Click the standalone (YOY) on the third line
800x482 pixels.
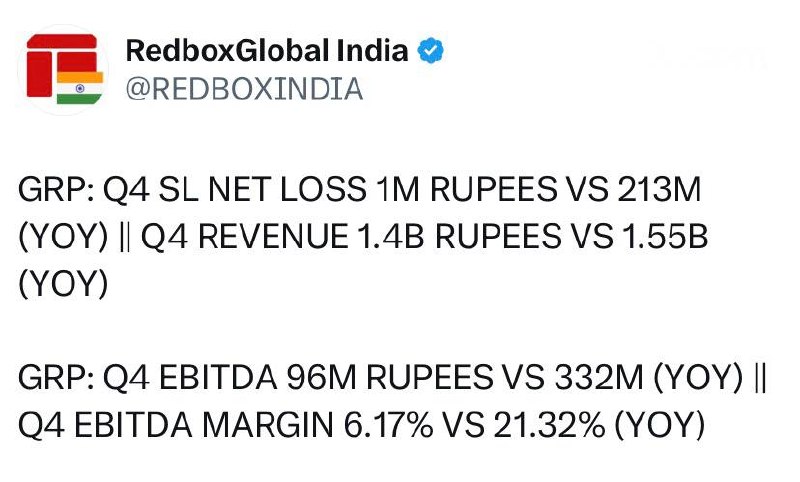[63, 284]
